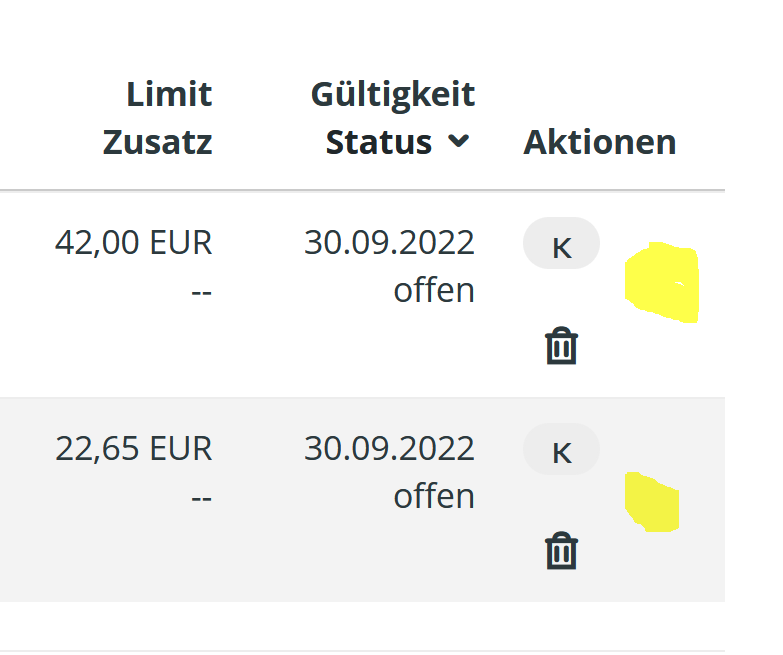Click the Aktionen column header
This screenshot has height=655, width=783.
pyautogui.click(x=600, y=142)
